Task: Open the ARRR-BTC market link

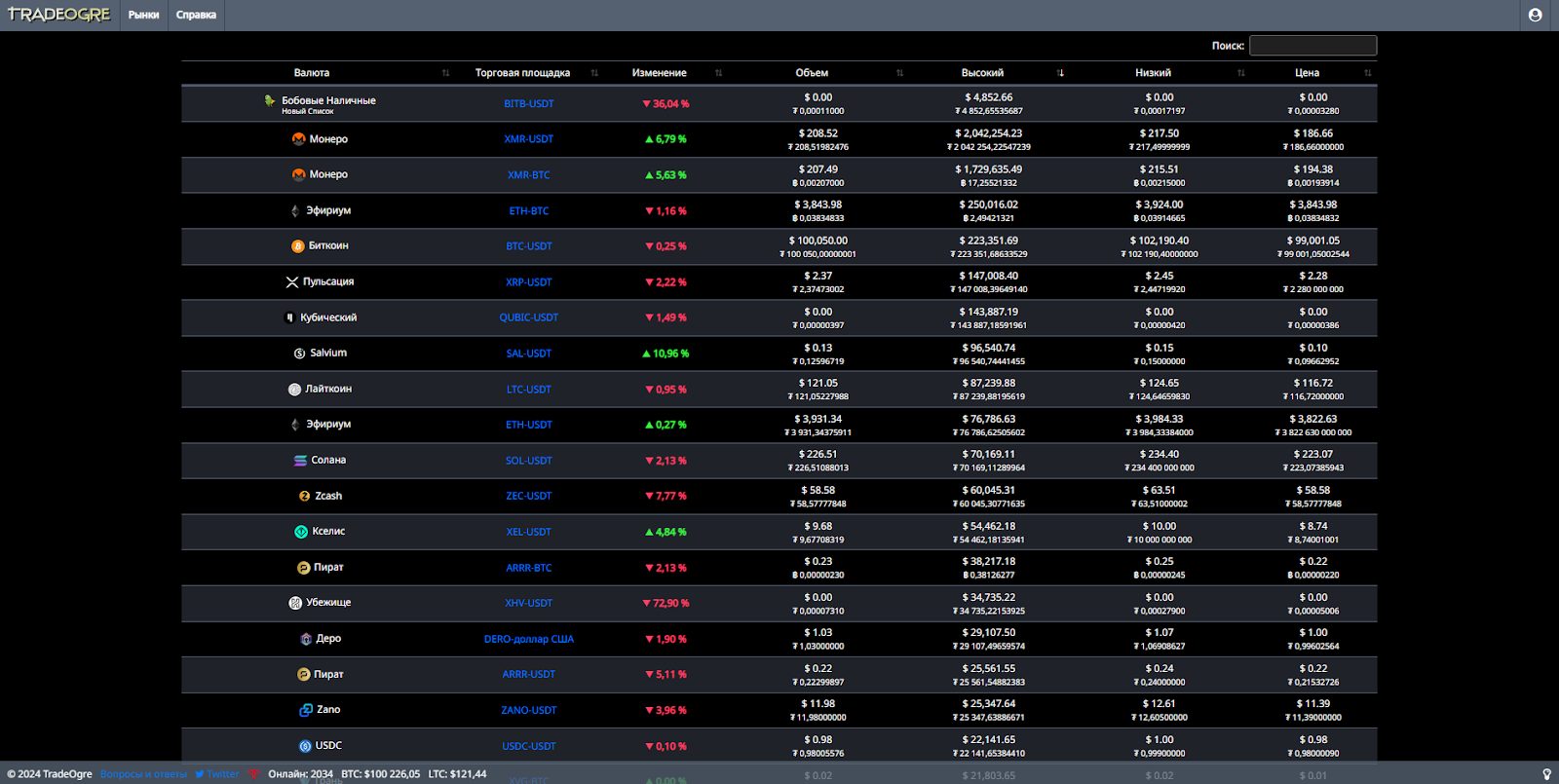Action: (529, 568)
